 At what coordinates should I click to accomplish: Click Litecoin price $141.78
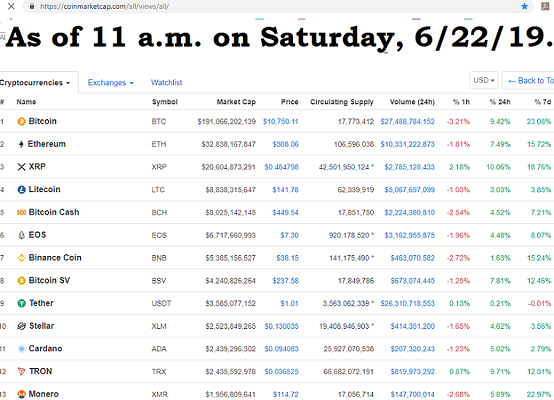tap(285, 190)
